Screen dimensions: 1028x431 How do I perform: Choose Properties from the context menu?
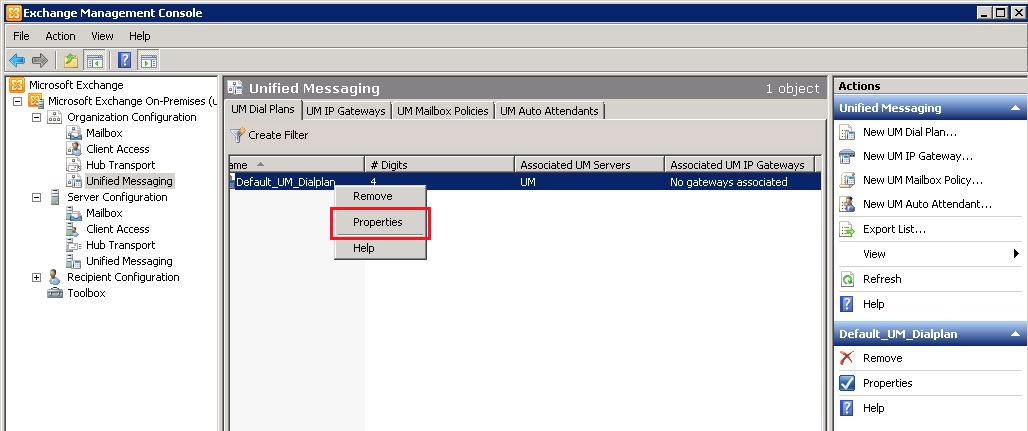click(x=380, y=222)
